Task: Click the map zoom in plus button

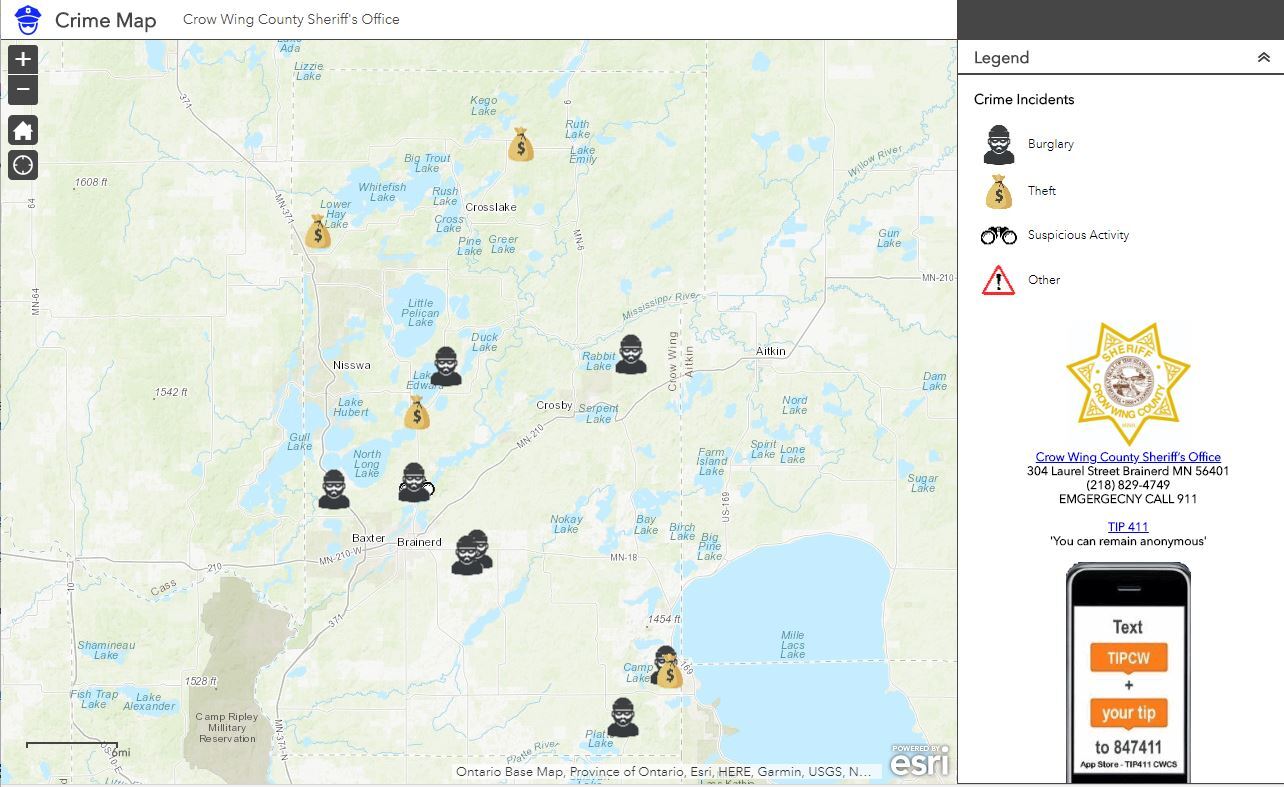Action: 23,58
